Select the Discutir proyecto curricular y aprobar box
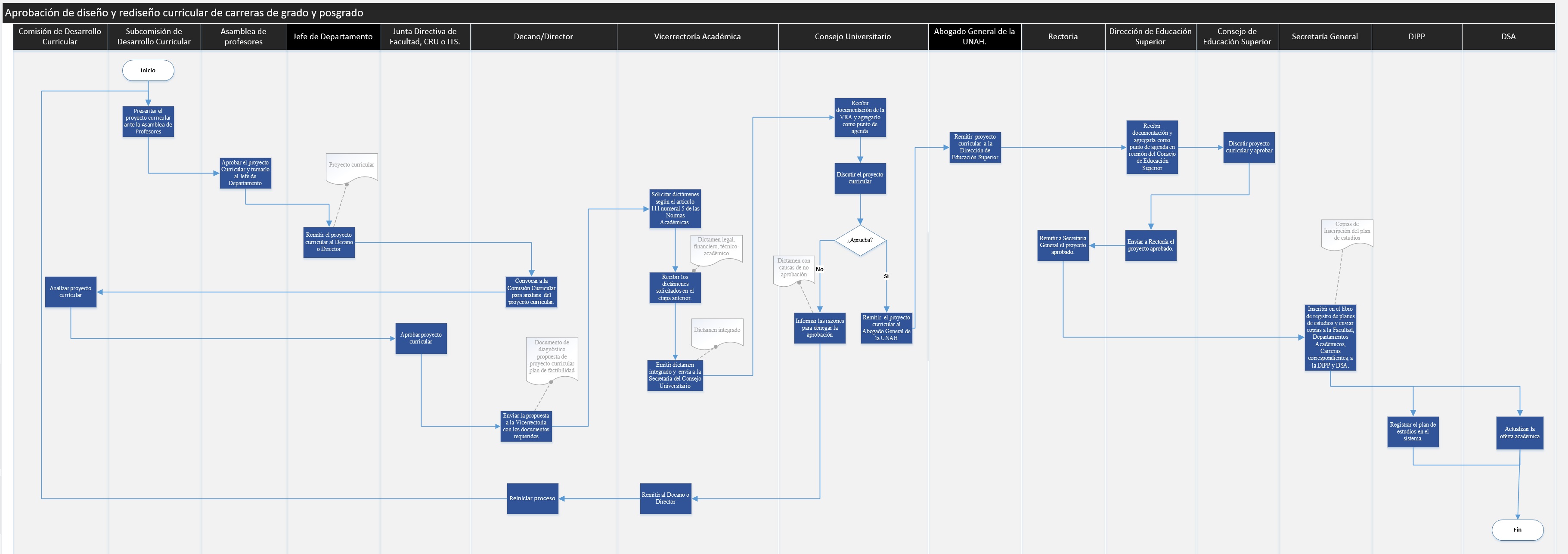Viewport: 1568px width, 554px height. (x=1249, y=147)
